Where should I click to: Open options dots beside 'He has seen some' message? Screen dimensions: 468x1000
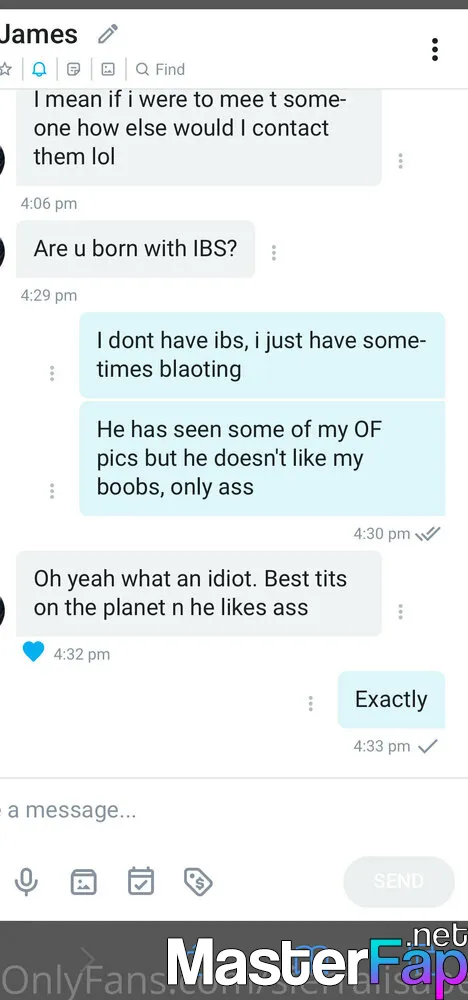point(52,490)
